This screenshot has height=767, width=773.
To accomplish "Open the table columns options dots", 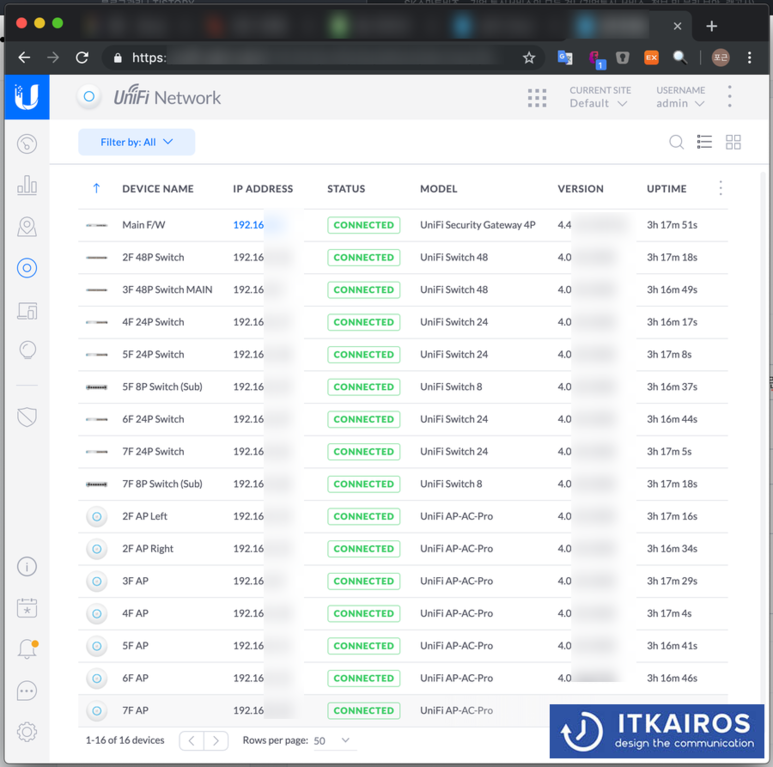I will (720, 188).
